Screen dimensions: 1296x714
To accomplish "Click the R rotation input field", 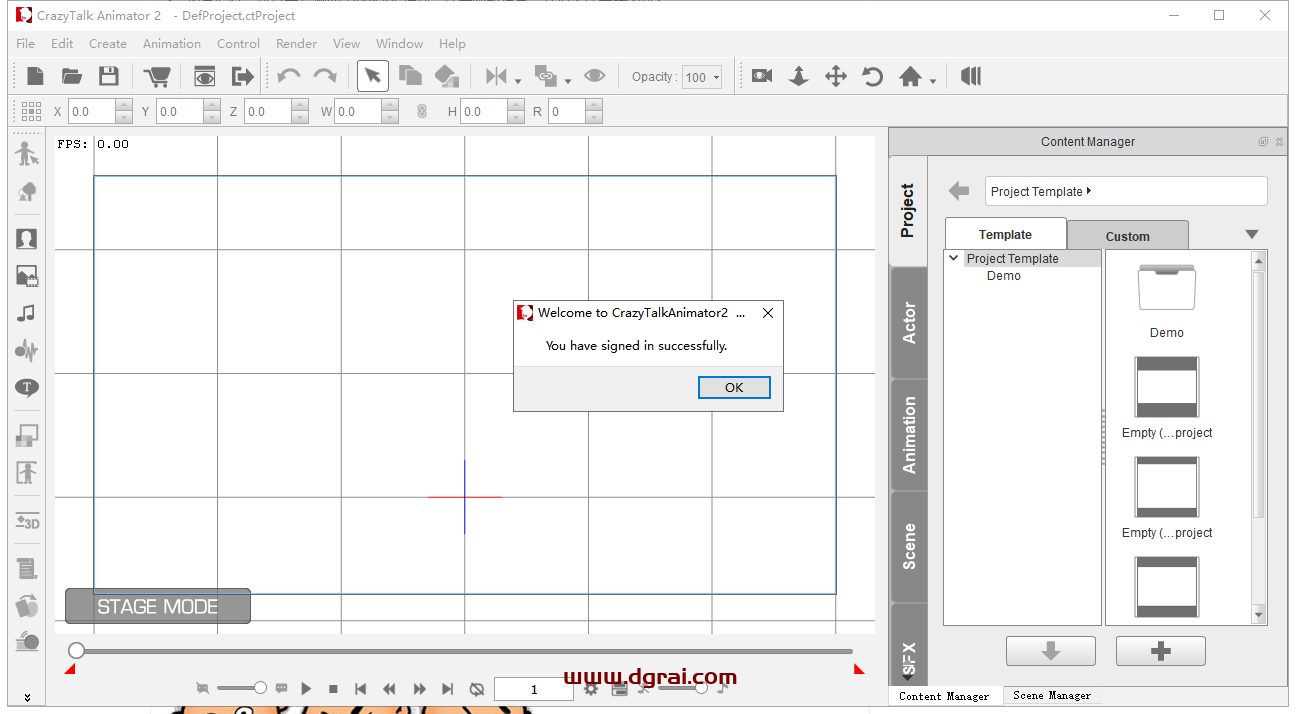I will tap(568, 112).
